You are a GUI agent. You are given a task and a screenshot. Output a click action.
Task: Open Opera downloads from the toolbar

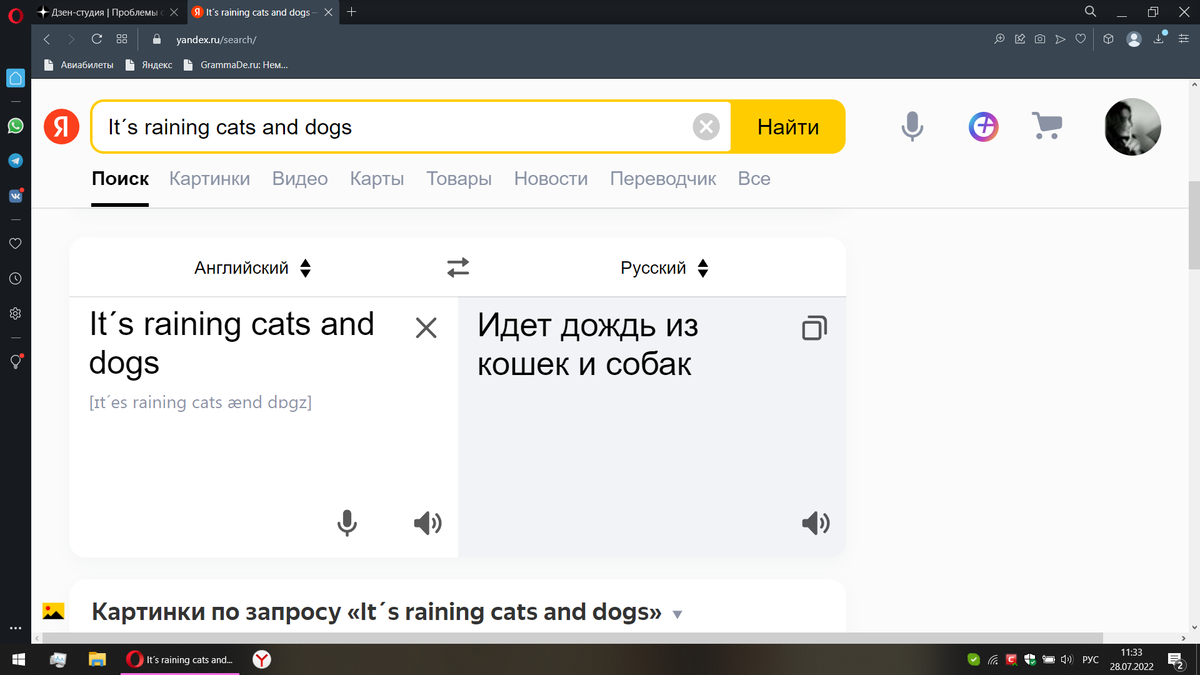click(1160, 39)
